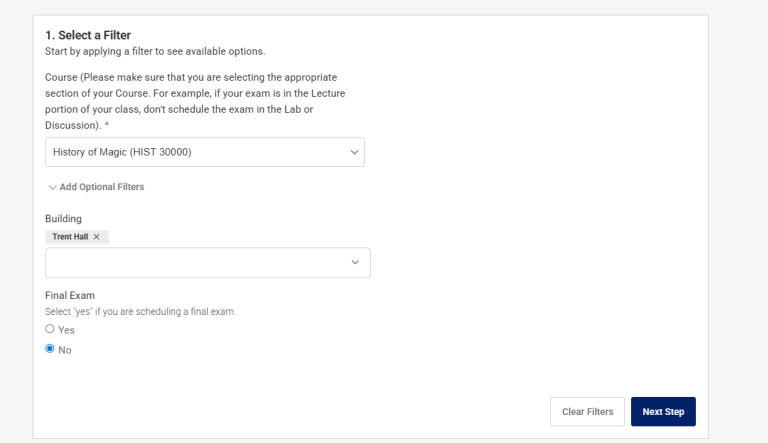This screenshot has height=443, width=768.
Task: Click the Building field label
Action: 63,218
